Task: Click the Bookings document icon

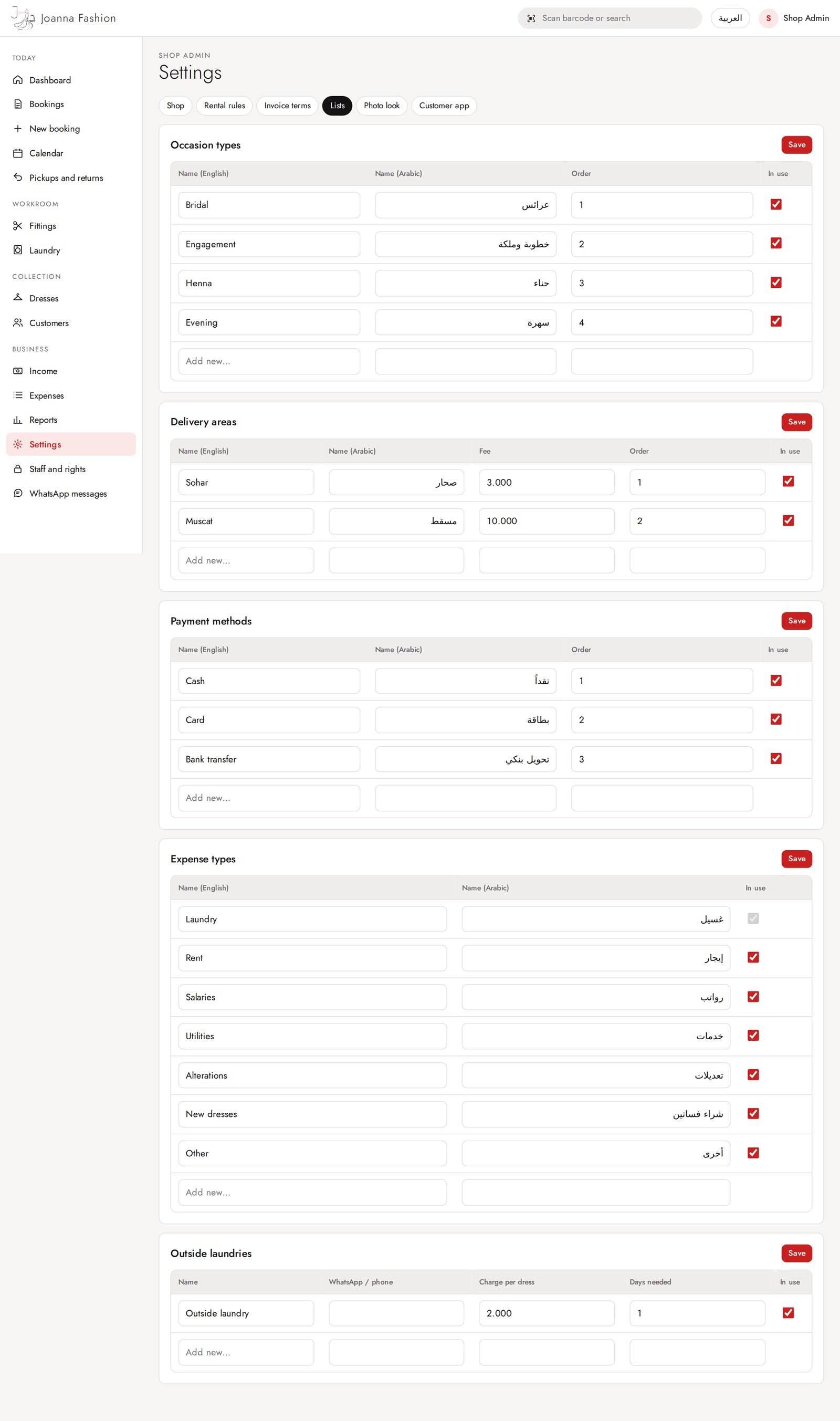Action: coord(18,104)
